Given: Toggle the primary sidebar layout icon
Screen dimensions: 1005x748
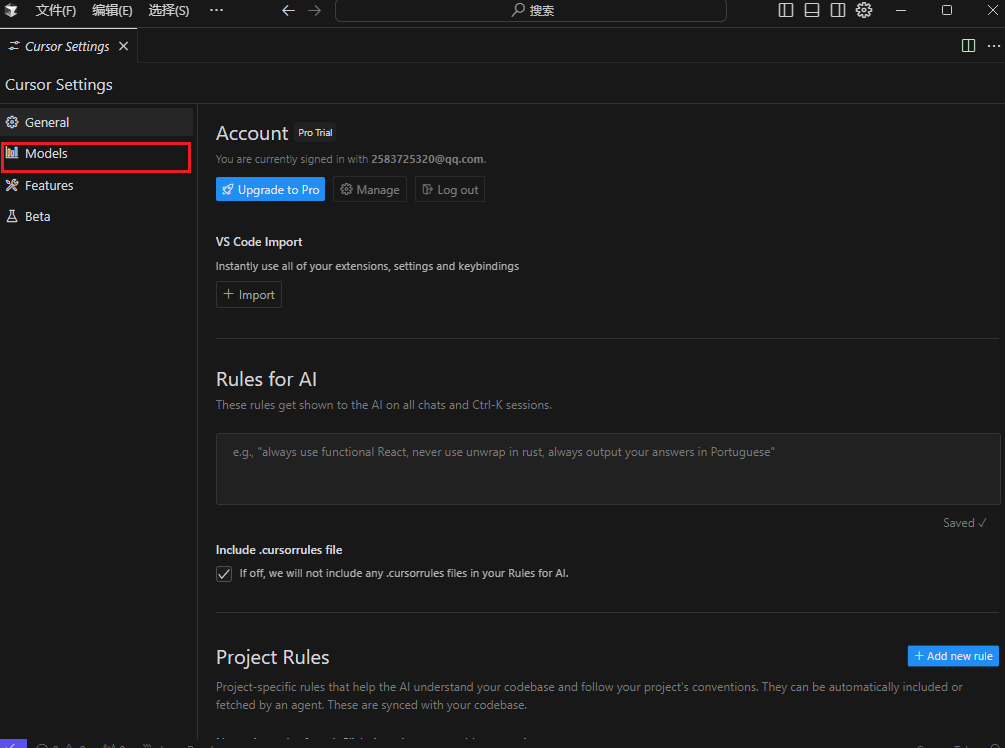Looking at the screenshot, I should (785, 10).
